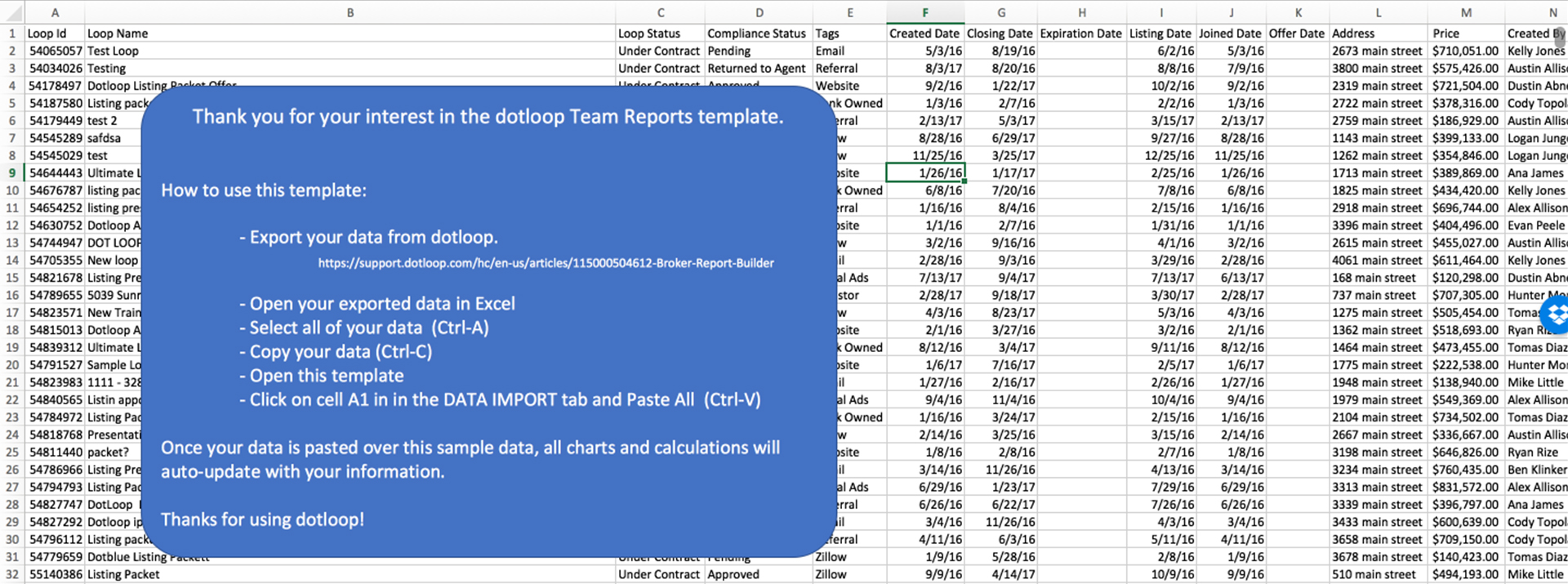Select price cell $831,572.00
This screenshot has width=1568, height=584.
(1467, 487)
